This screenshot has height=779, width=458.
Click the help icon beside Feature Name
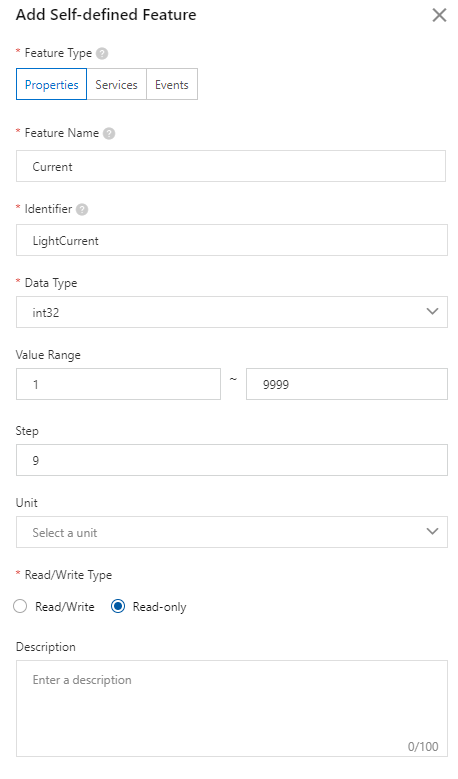109,133
